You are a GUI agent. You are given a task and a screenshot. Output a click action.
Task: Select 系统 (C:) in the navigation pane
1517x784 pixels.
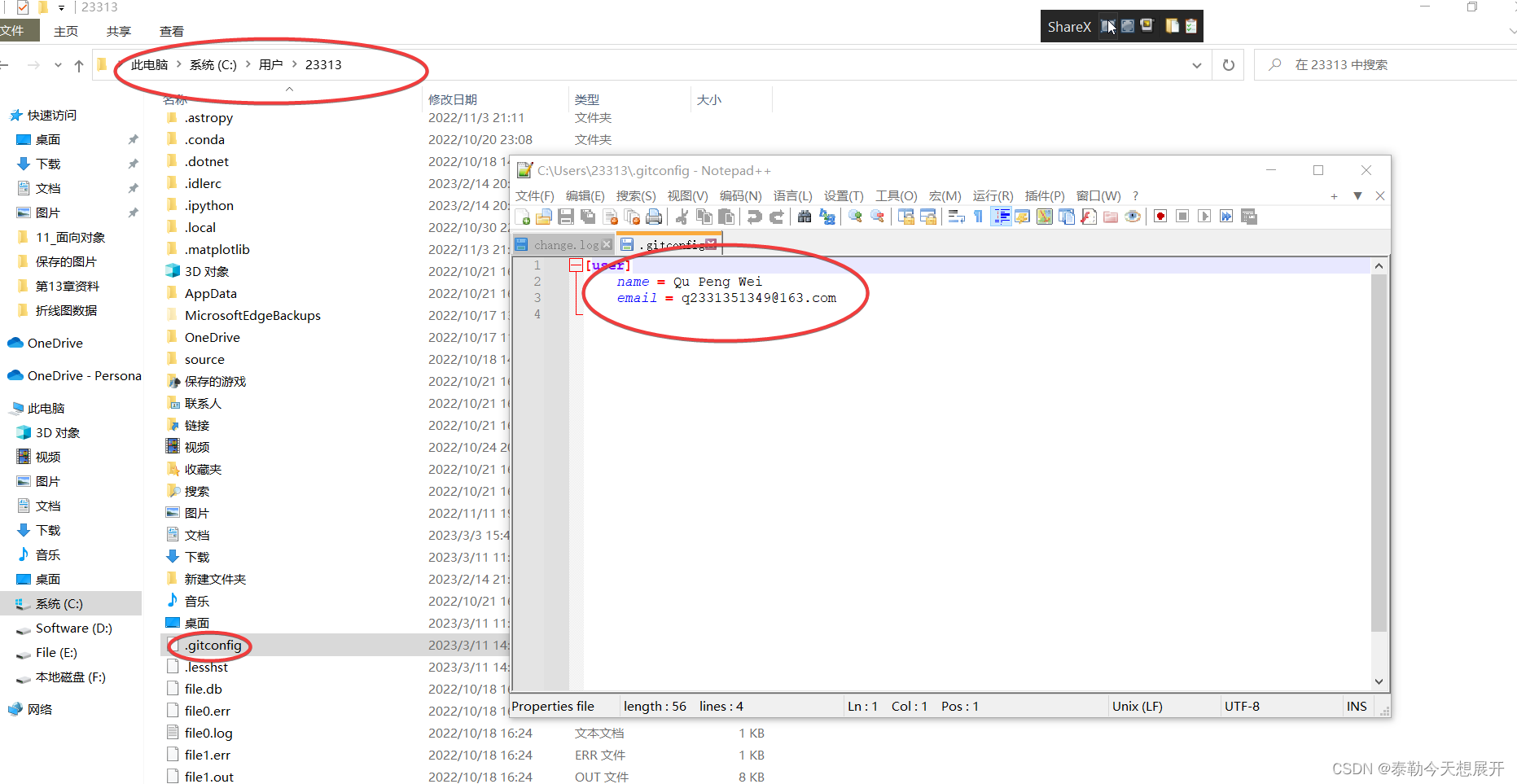tap(71, 603)
